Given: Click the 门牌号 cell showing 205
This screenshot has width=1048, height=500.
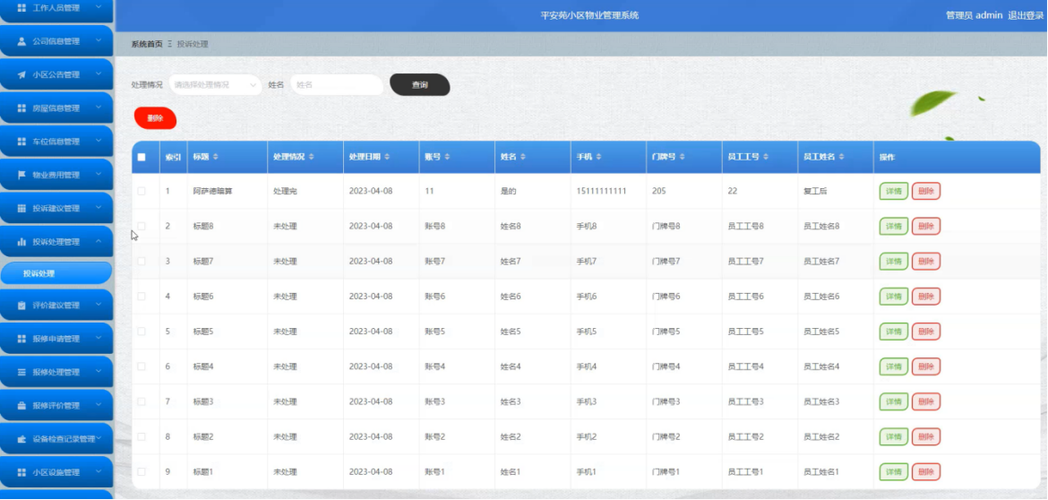Looking at the screenshot, I should tap(659, 191).
